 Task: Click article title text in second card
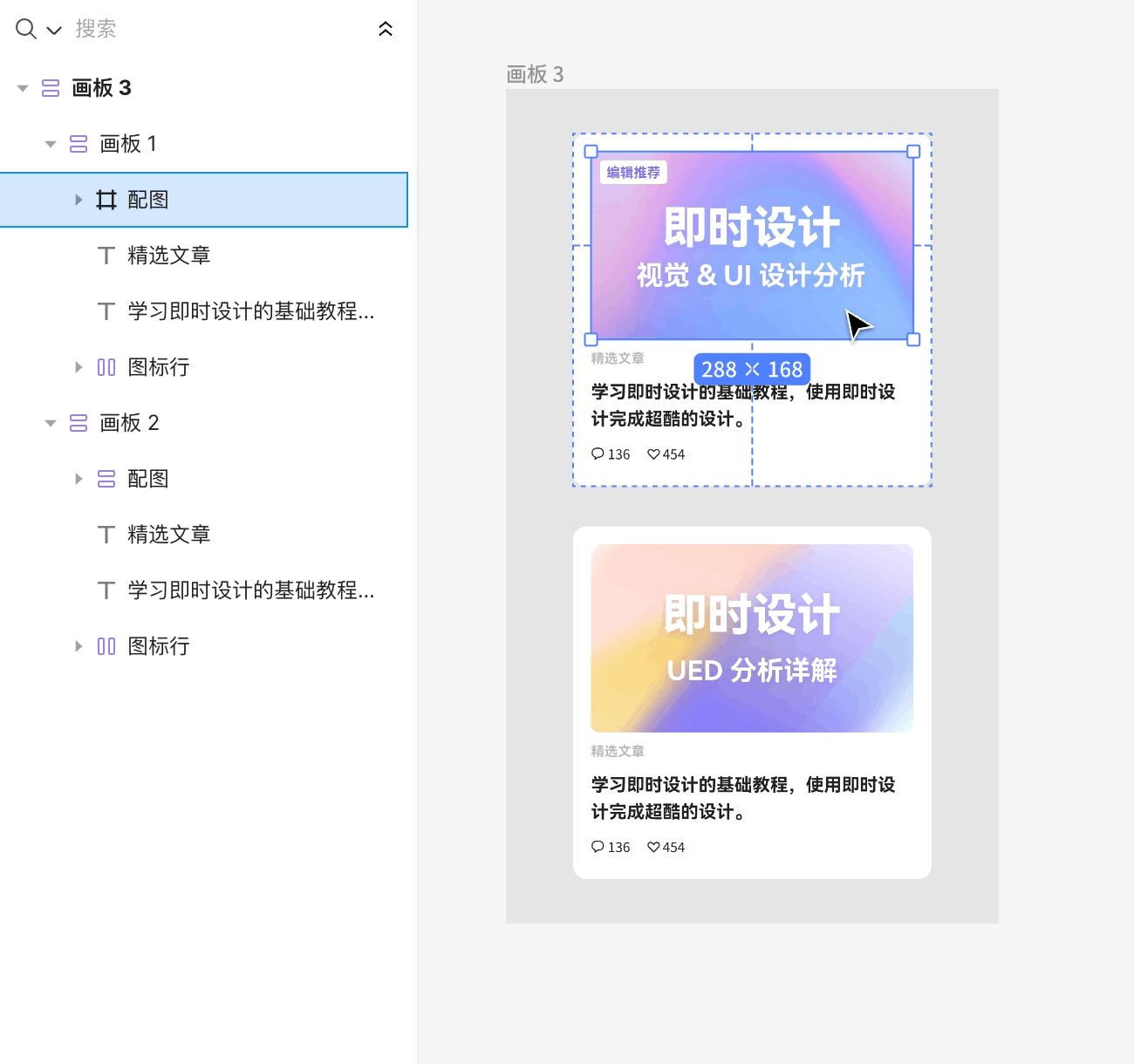pos(743,798)
